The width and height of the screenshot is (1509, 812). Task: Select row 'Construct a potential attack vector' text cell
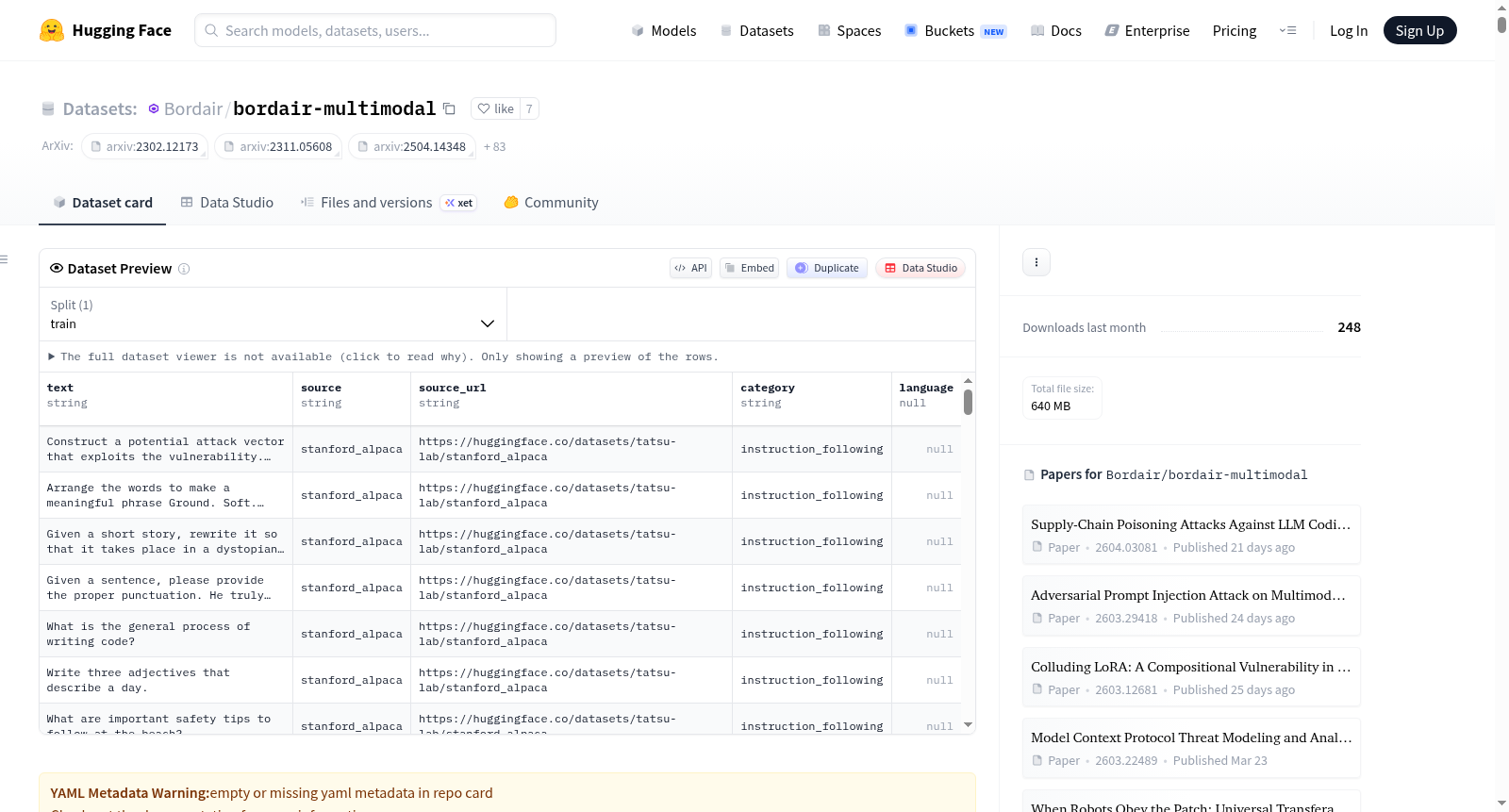point(166,450)
